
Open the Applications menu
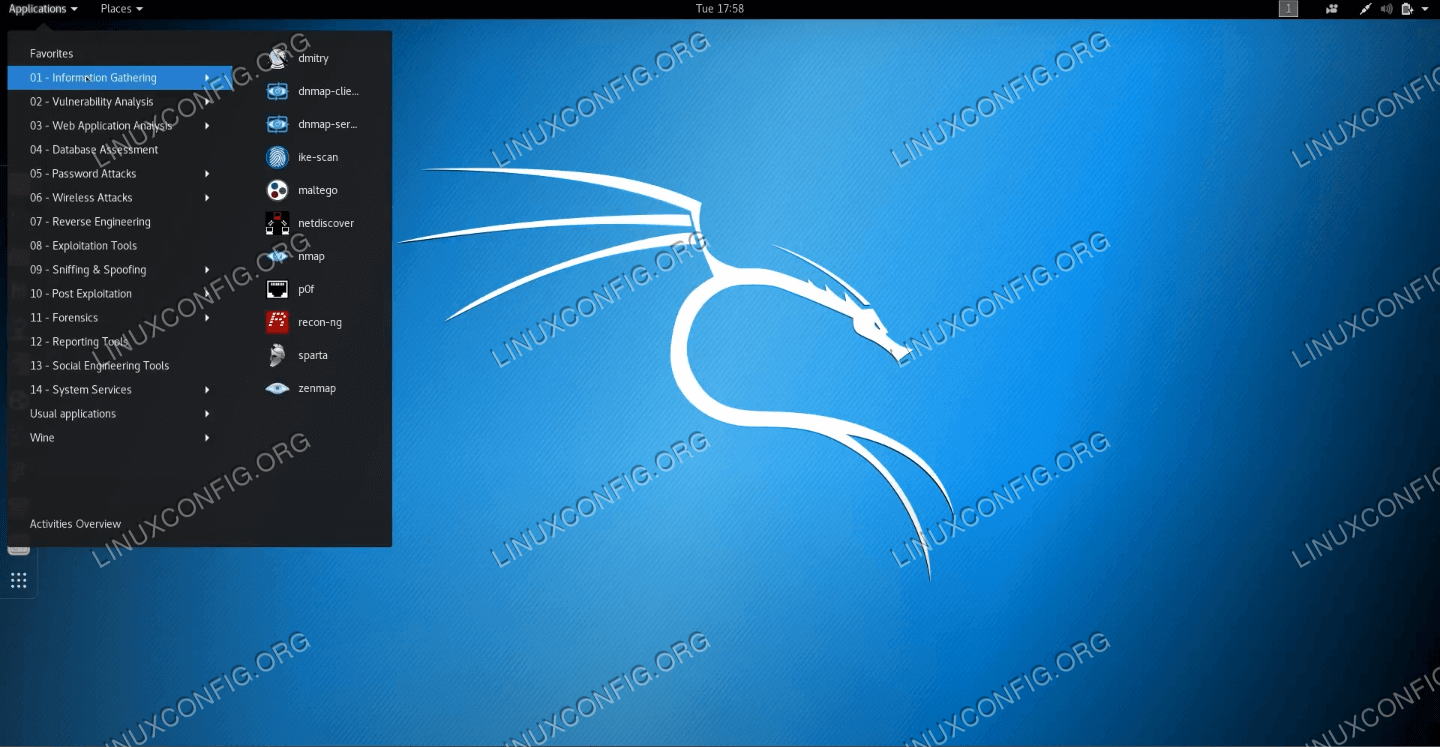pyautogui.click(x=42, y=9)
